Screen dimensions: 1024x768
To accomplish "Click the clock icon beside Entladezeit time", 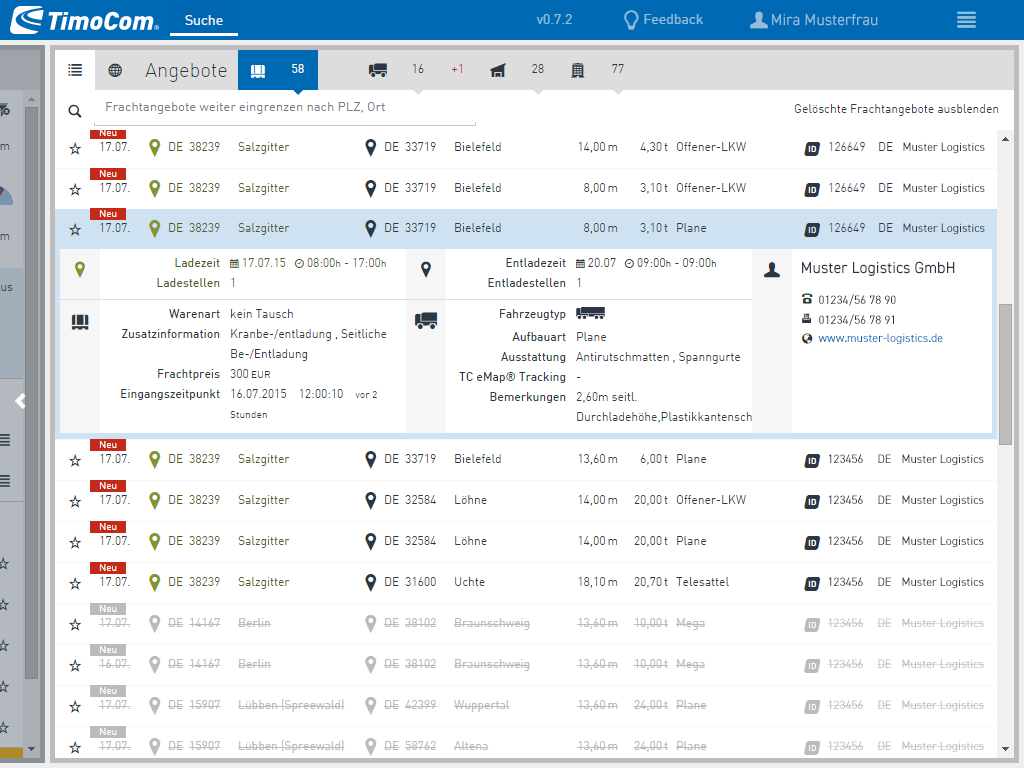I will click(x=630, y=264).
